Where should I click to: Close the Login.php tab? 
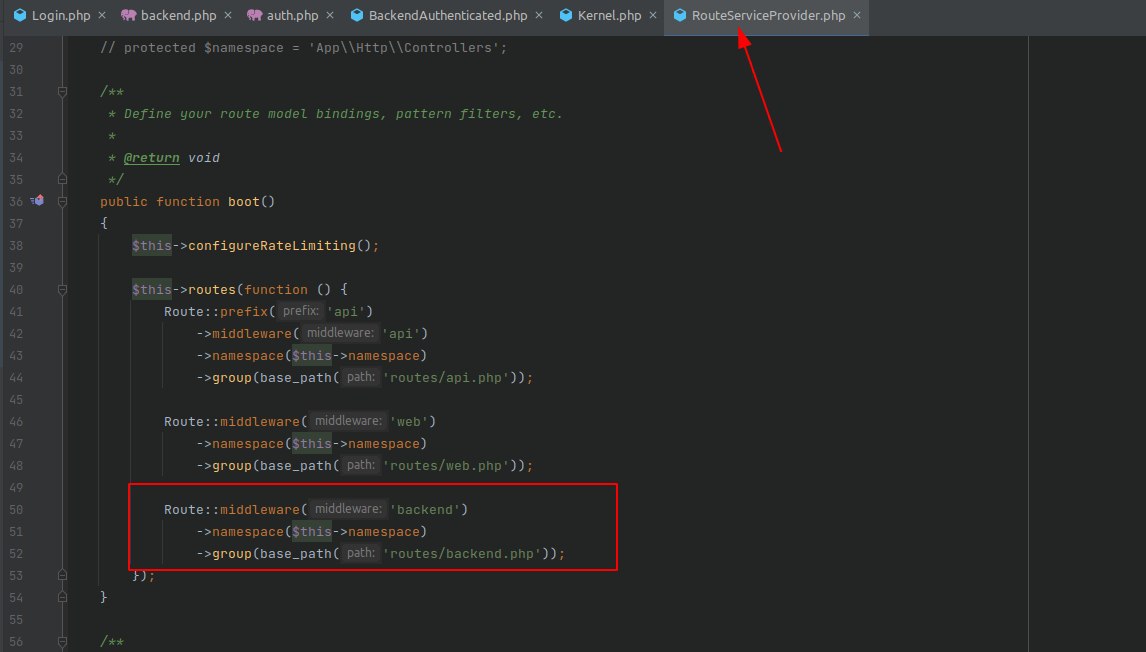102,15
